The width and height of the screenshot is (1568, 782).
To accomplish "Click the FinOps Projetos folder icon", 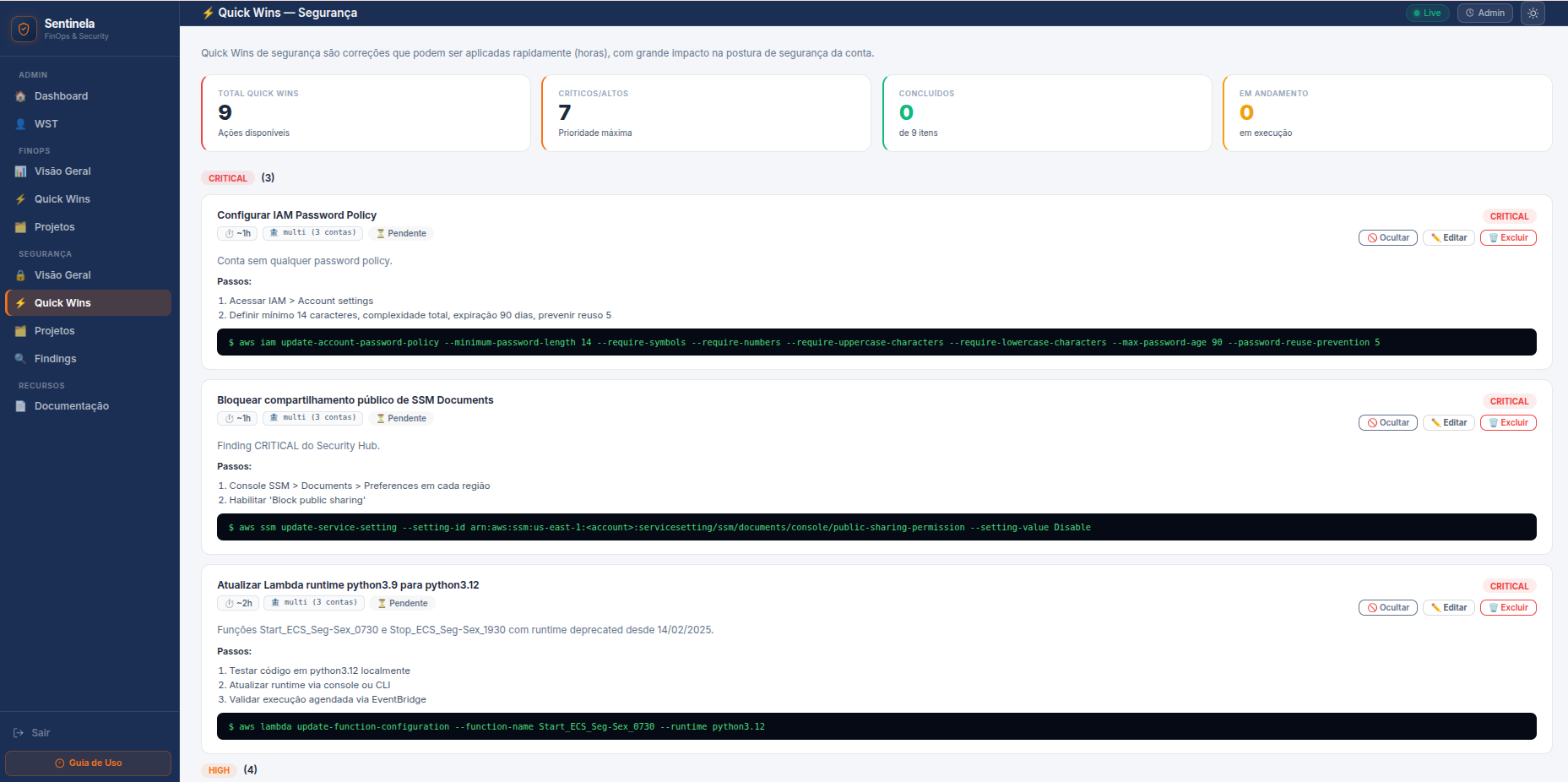I will tap(20, 227).
